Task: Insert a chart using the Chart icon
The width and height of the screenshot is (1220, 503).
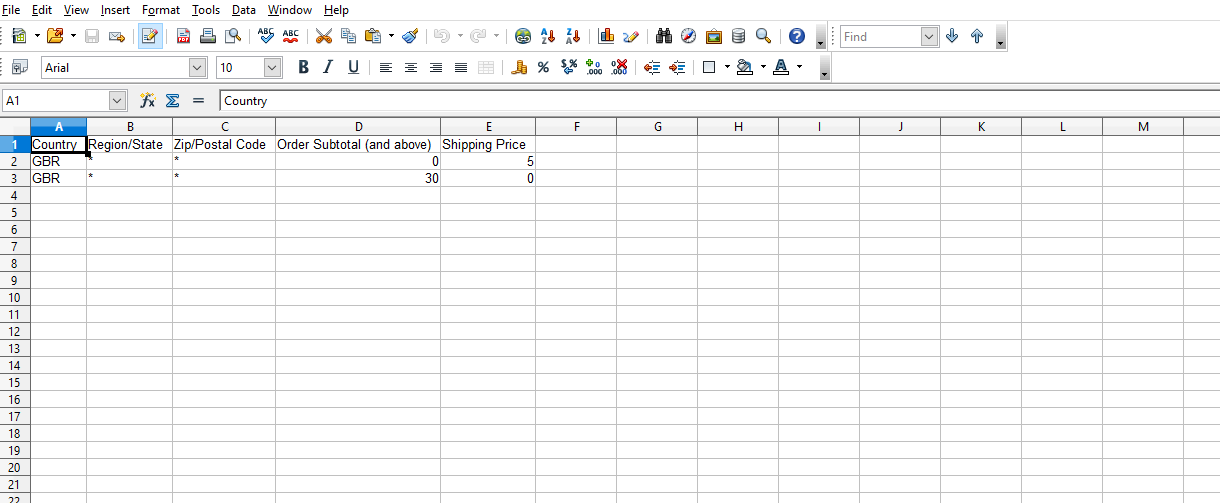Action: point(606,36)
